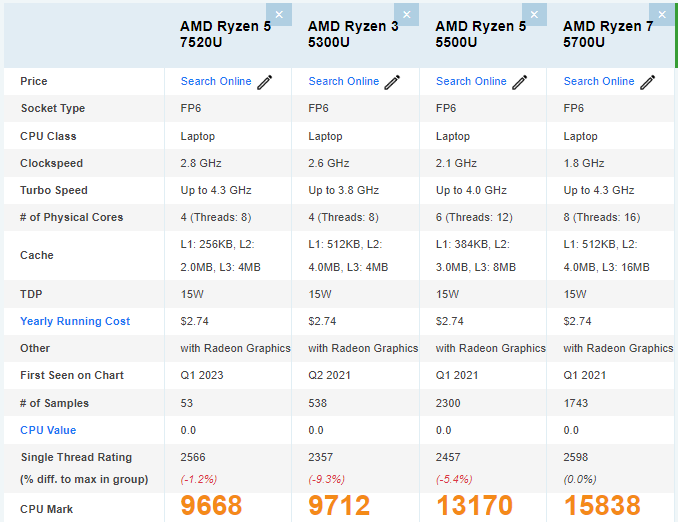Viewport: 678px width, 522px height.
Task: Open the CPU Value link
Action: click(48, 430)
